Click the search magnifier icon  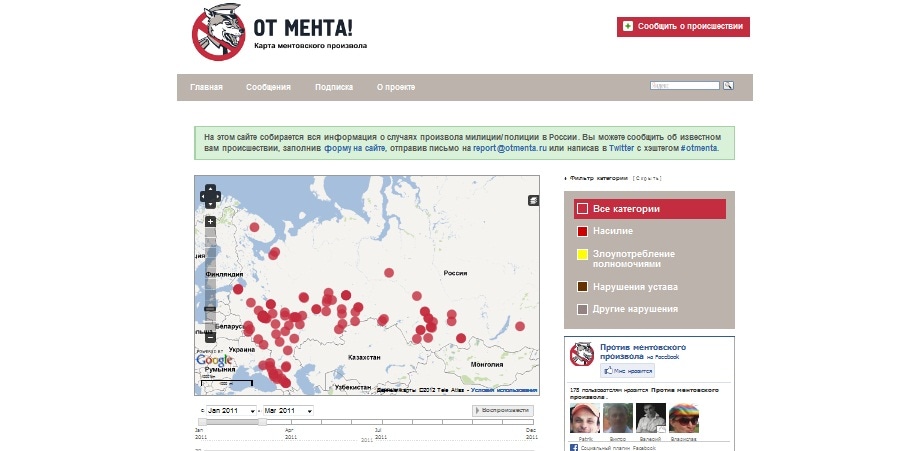click(x=729, y=86)
